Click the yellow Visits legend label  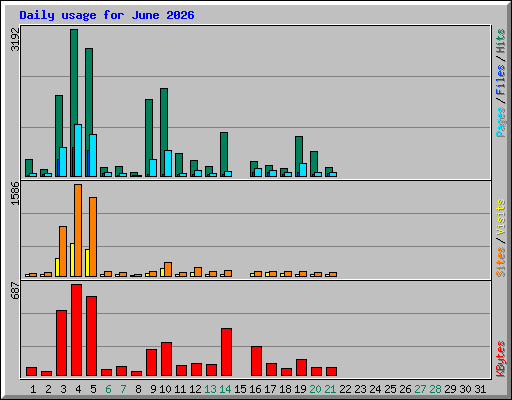(501, 218)
